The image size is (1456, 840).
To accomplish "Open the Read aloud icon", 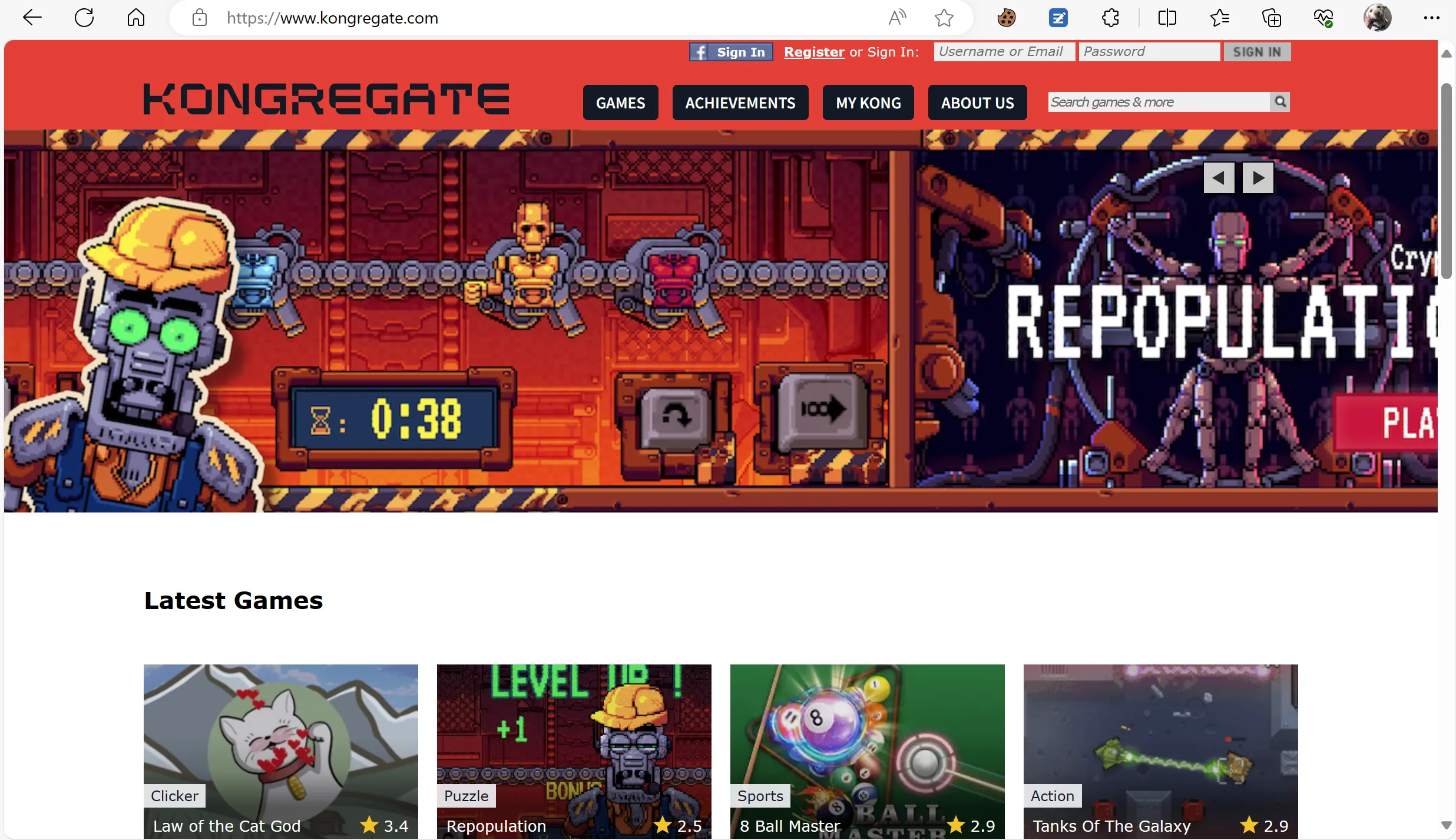I will (897, 18).
